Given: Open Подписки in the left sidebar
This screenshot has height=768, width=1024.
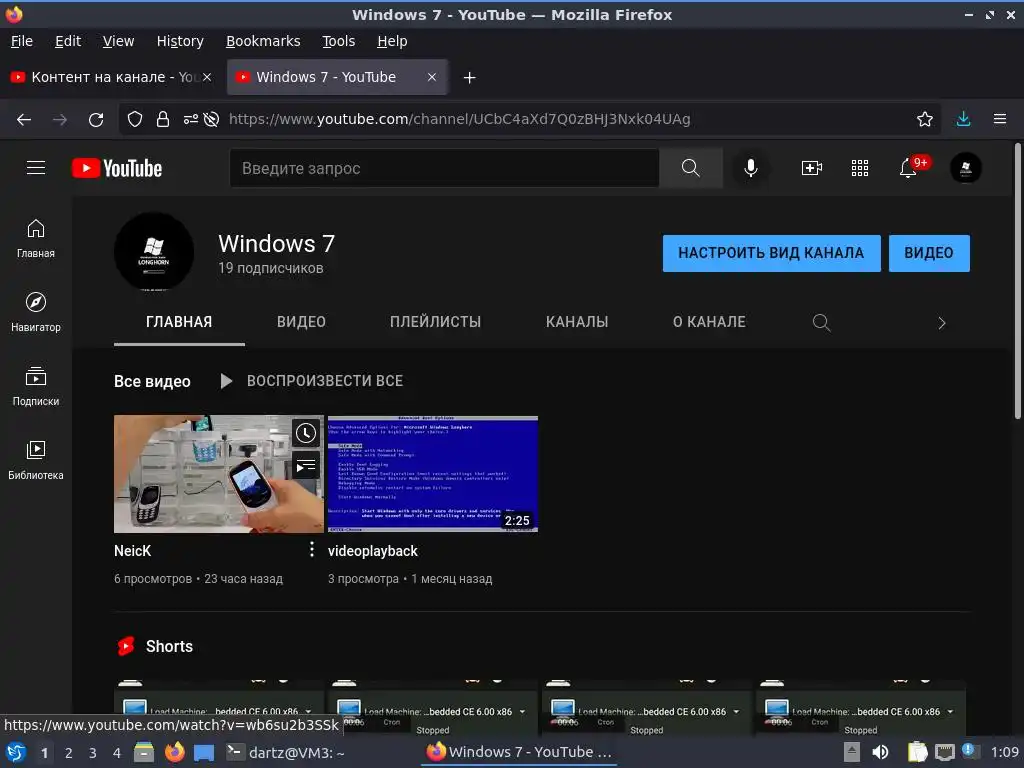Looking at the screenshot, I should pyautogui.click(x=36, y=386).
